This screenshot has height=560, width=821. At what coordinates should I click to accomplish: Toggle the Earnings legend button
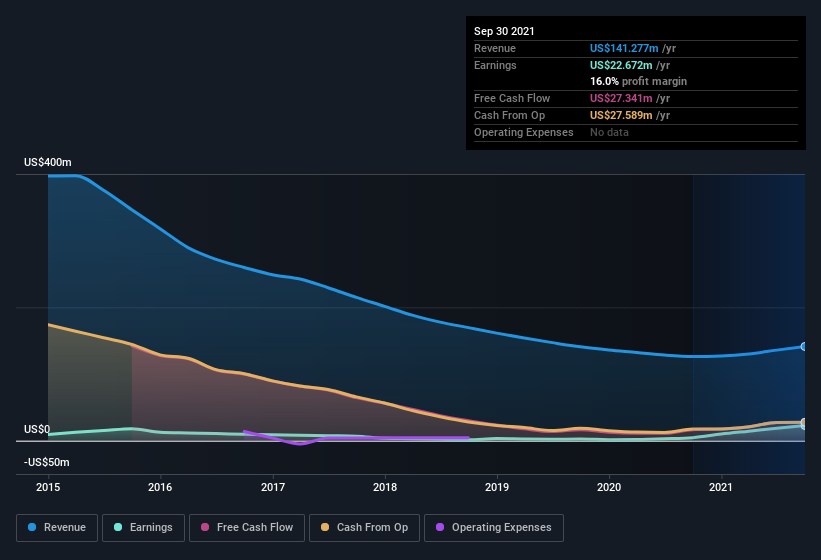pyautogui.click(x=143, y=528)
